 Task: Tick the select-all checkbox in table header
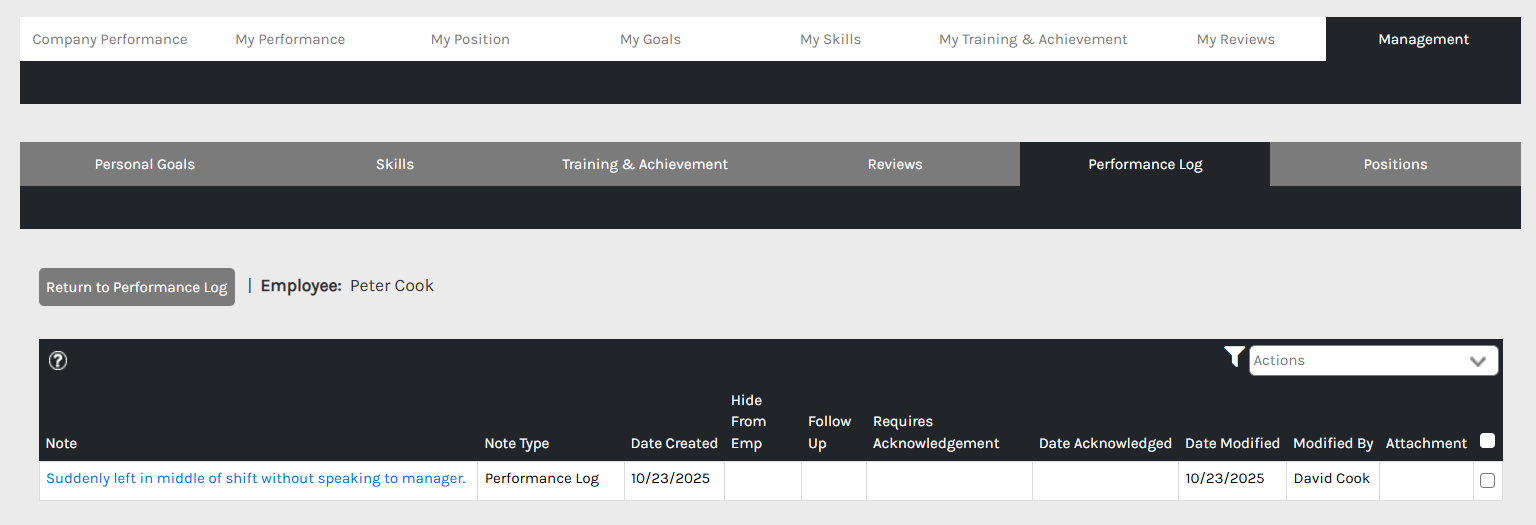point(1487,441)
